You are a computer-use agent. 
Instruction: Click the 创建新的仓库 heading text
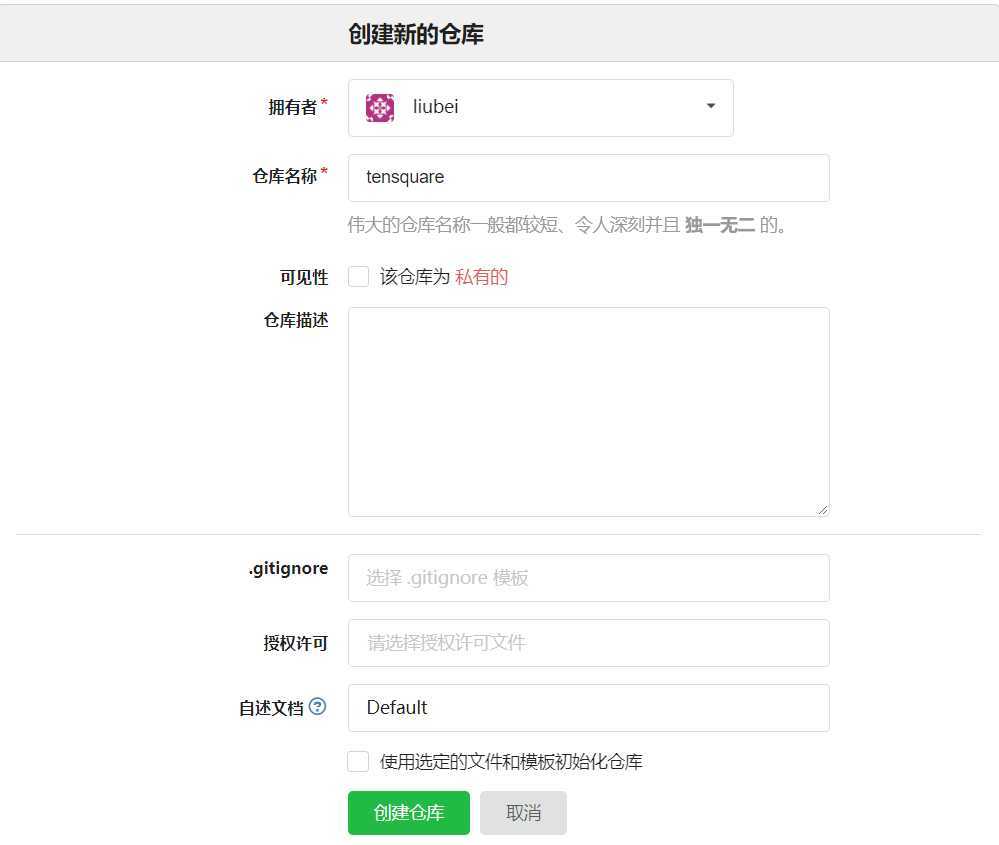[416, 34]
